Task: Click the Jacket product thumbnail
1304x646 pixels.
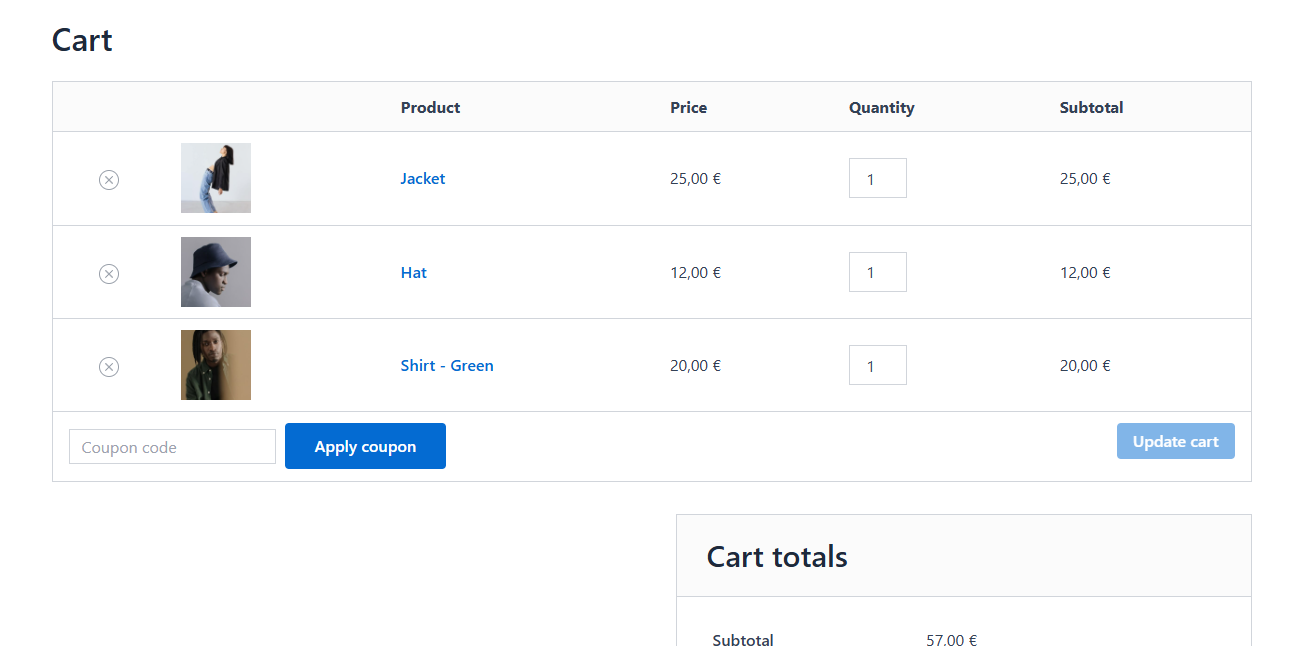Action: pyautogui.click(x=215, y=179)
